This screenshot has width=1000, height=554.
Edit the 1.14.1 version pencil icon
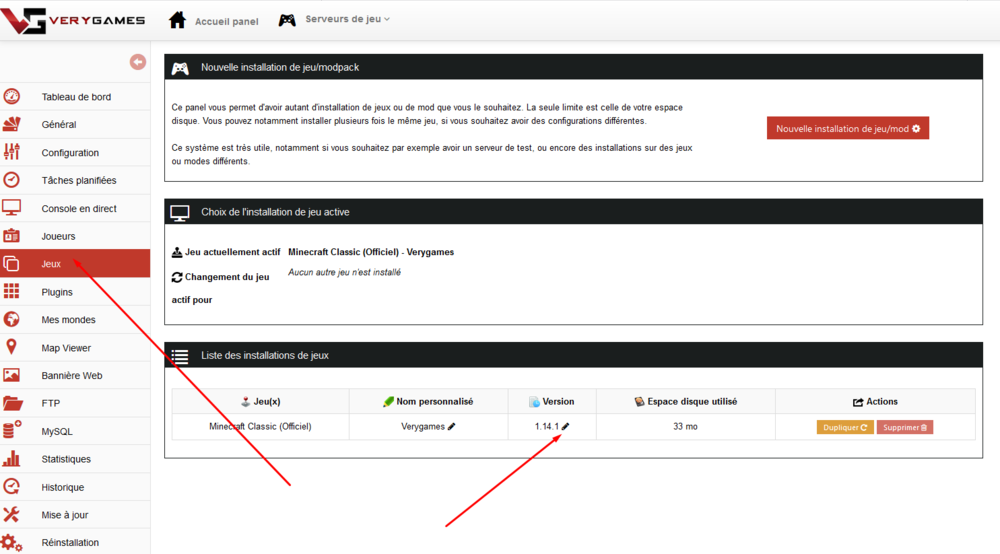pyautogui.click(x=565, y=426)
